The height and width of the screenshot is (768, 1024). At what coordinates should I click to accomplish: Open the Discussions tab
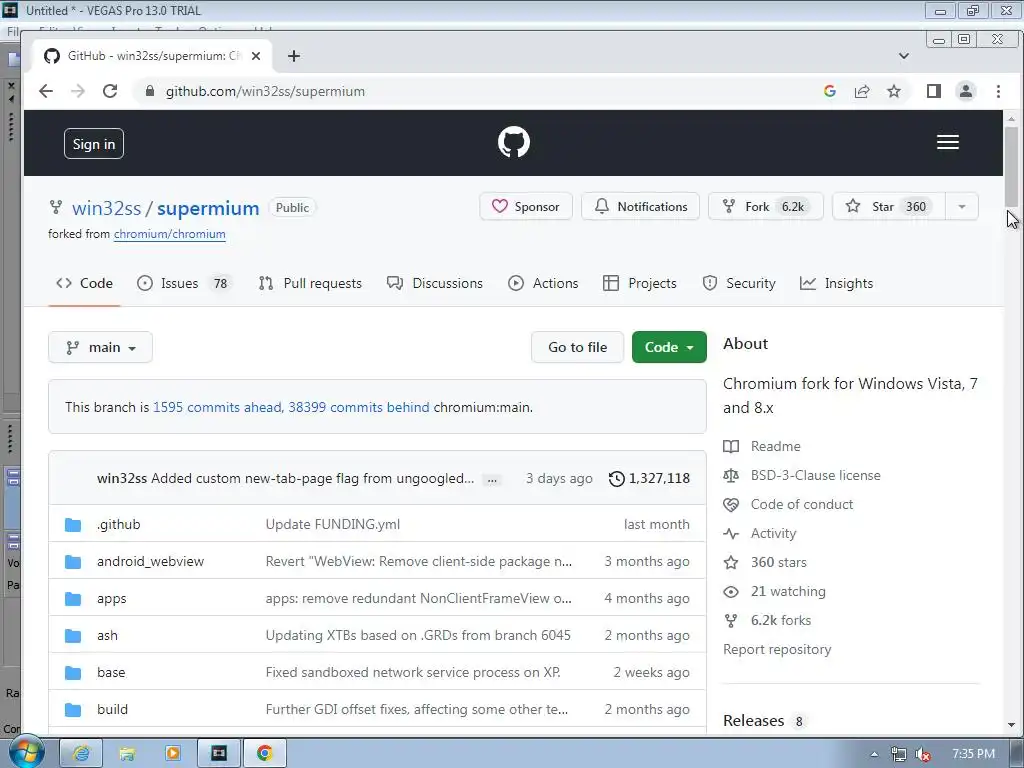coord(434,283)
